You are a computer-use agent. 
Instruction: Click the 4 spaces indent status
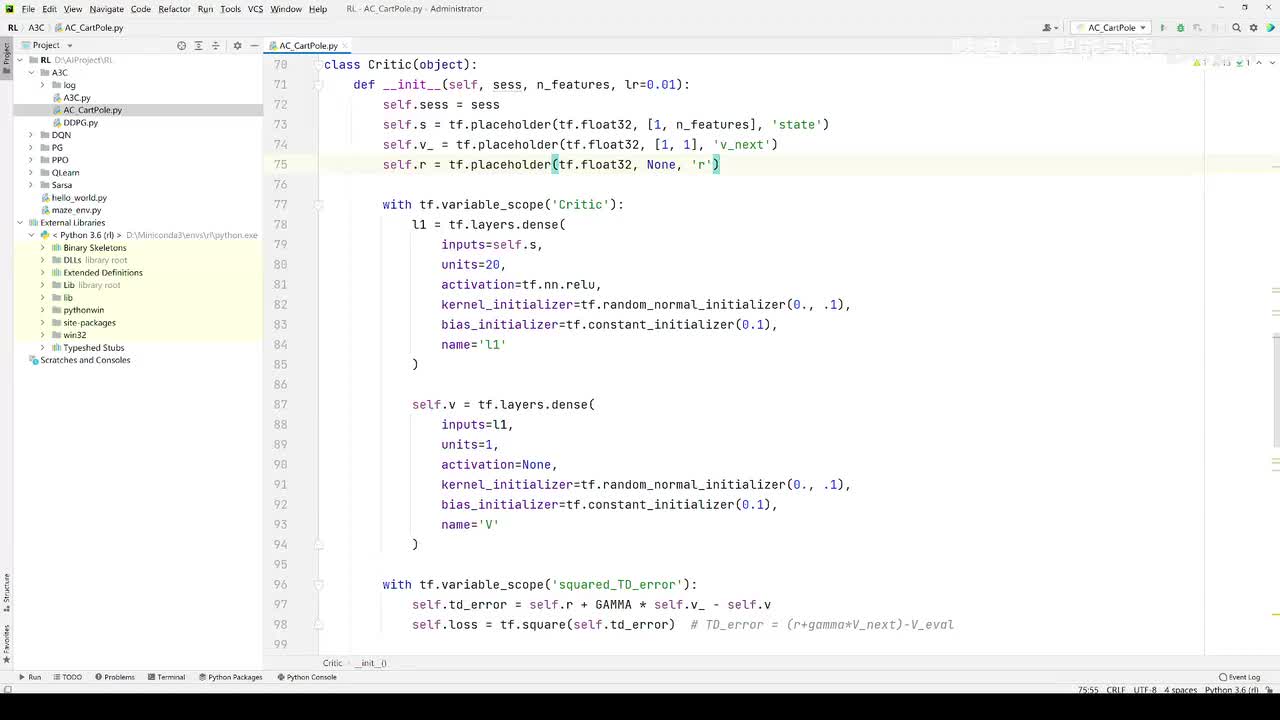1181,690
